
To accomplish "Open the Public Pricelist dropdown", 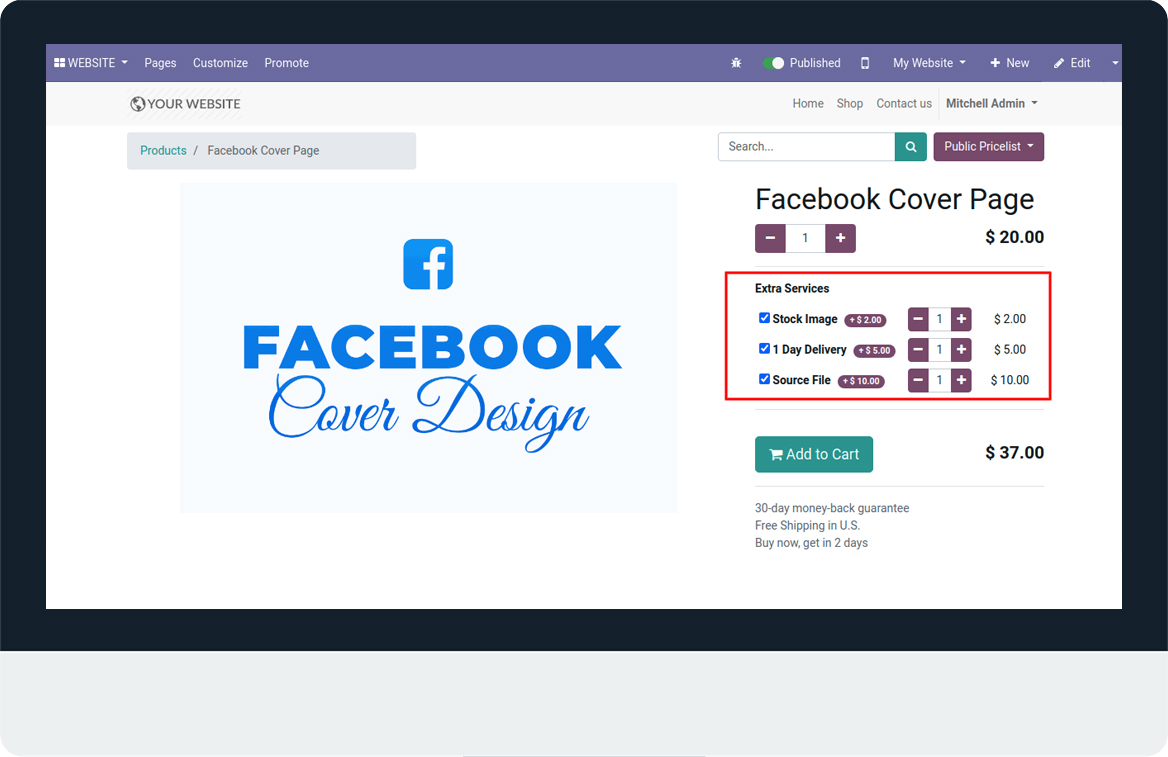I will pos(988,147).
